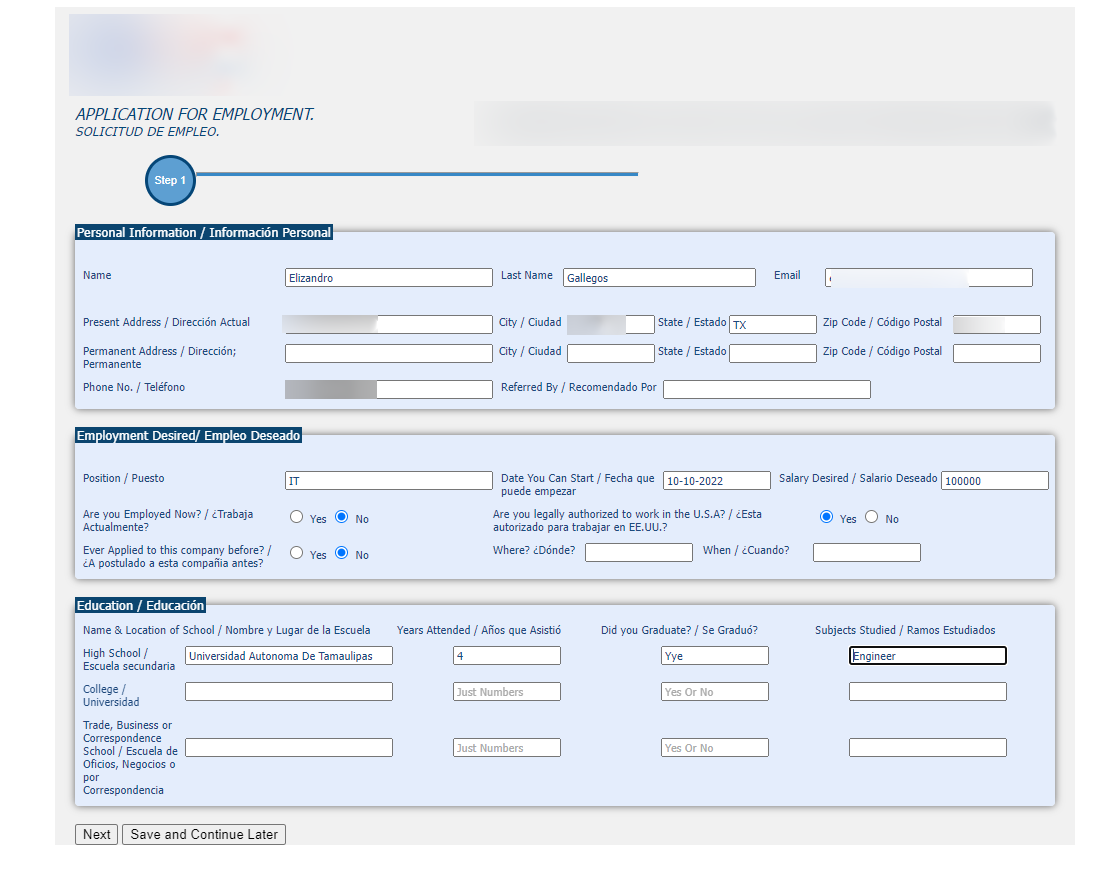Screen dimensions: 1106x890
Task: Click the Salary Desired field
Action: 995,480
